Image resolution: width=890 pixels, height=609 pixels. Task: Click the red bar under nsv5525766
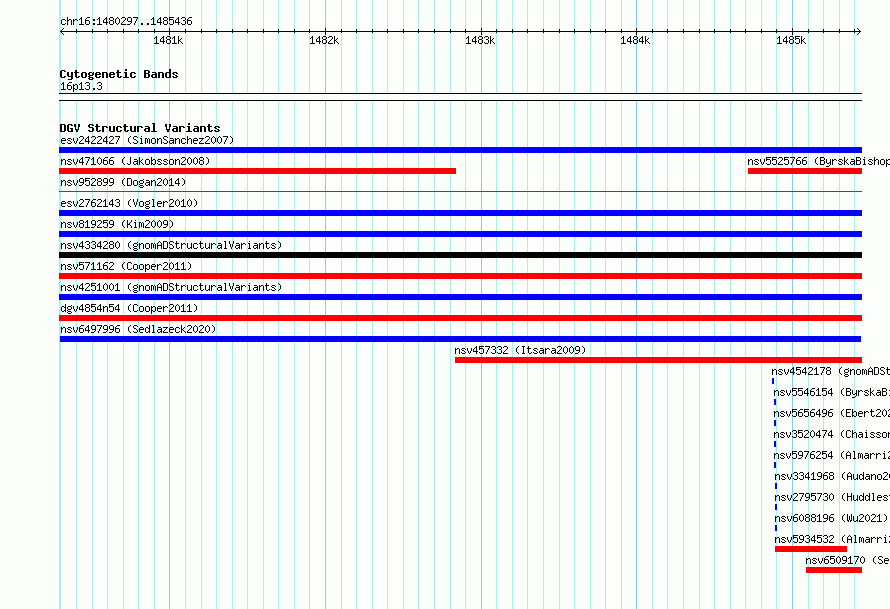pyautogui.click(x=805, y=171)
